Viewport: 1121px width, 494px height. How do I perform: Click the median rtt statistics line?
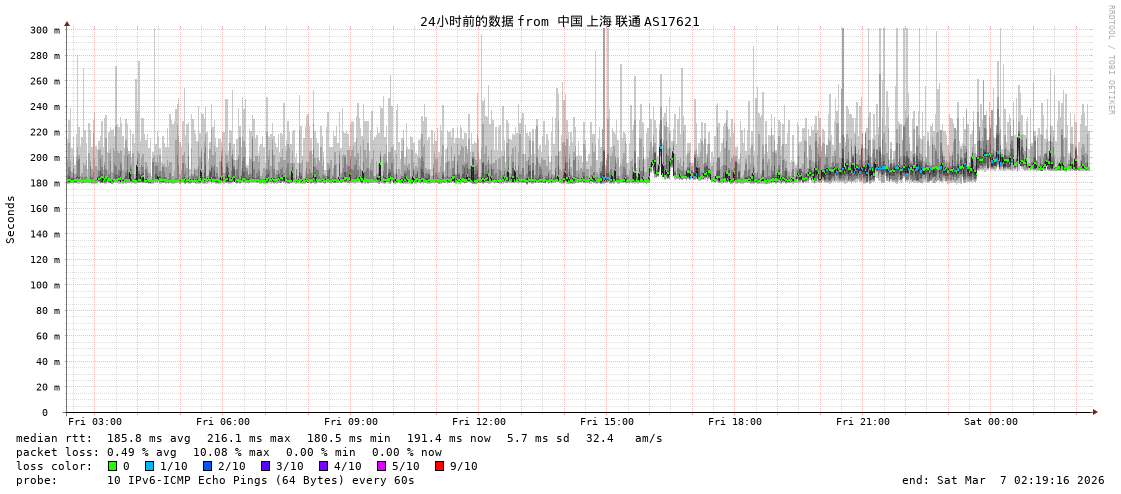(x=339, y=438)
